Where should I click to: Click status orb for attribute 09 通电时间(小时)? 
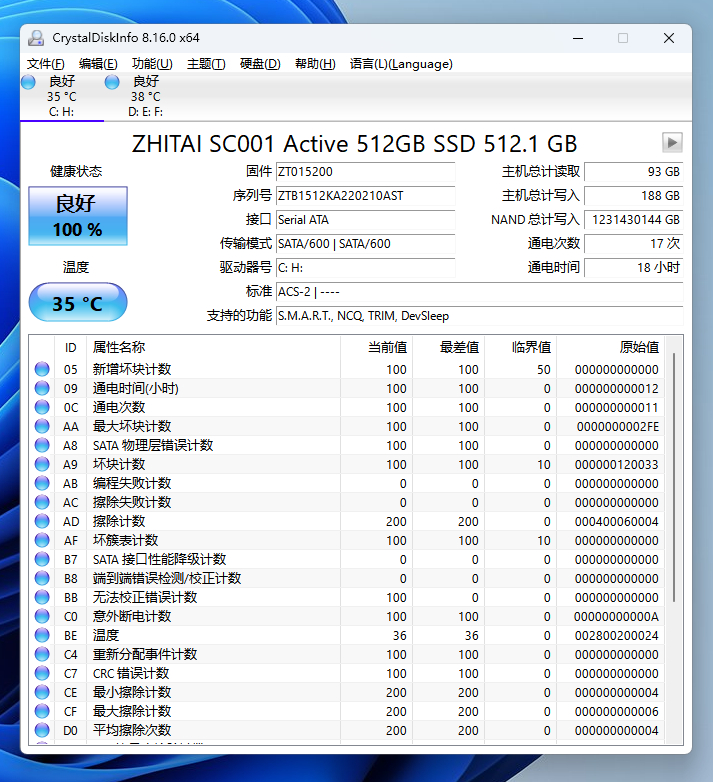tap(42, 388)
